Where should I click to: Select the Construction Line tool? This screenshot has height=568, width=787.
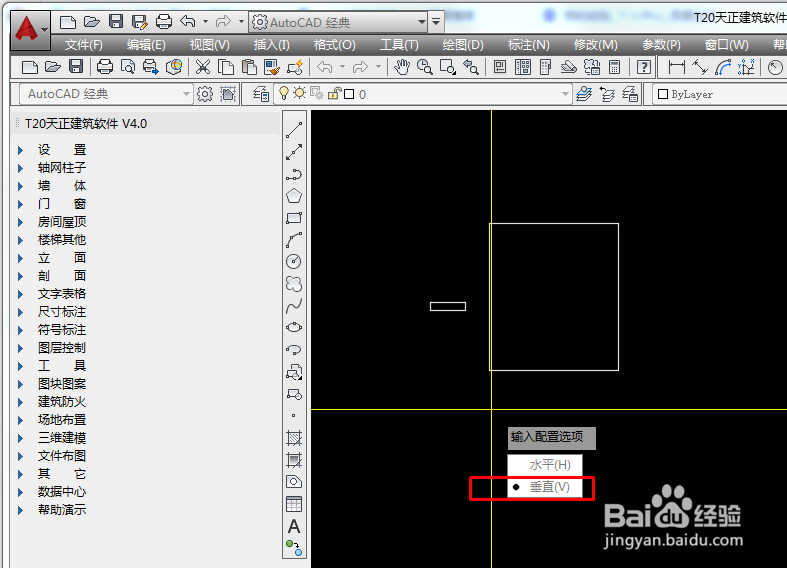[294, 152]
